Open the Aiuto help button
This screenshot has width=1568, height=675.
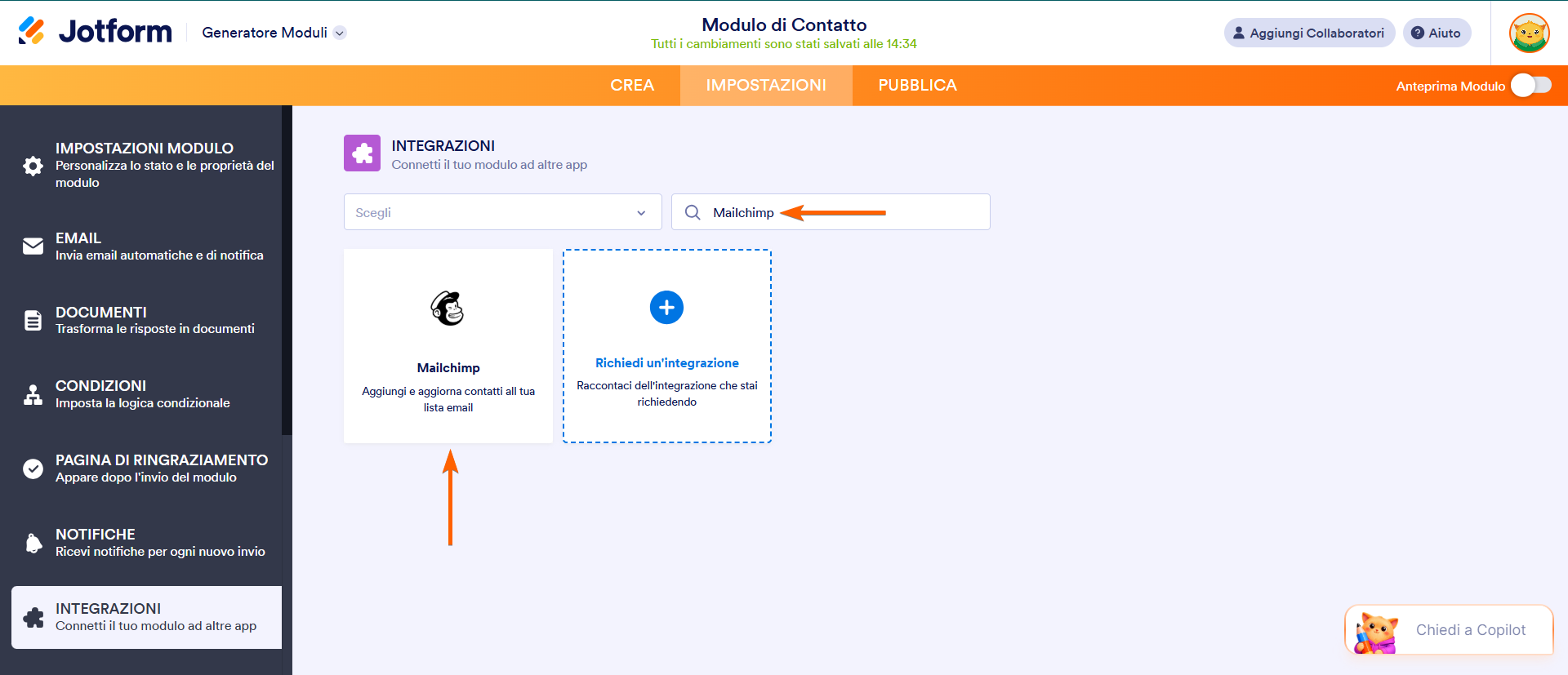coord(1437,33)
